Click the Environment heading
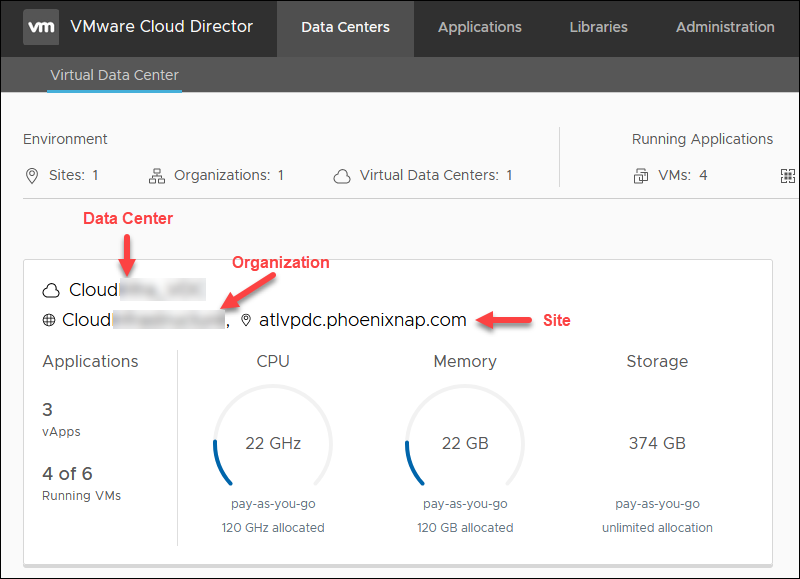Viewport: 800px width, 579px height. pyautogui.click(x=65, y=139)
